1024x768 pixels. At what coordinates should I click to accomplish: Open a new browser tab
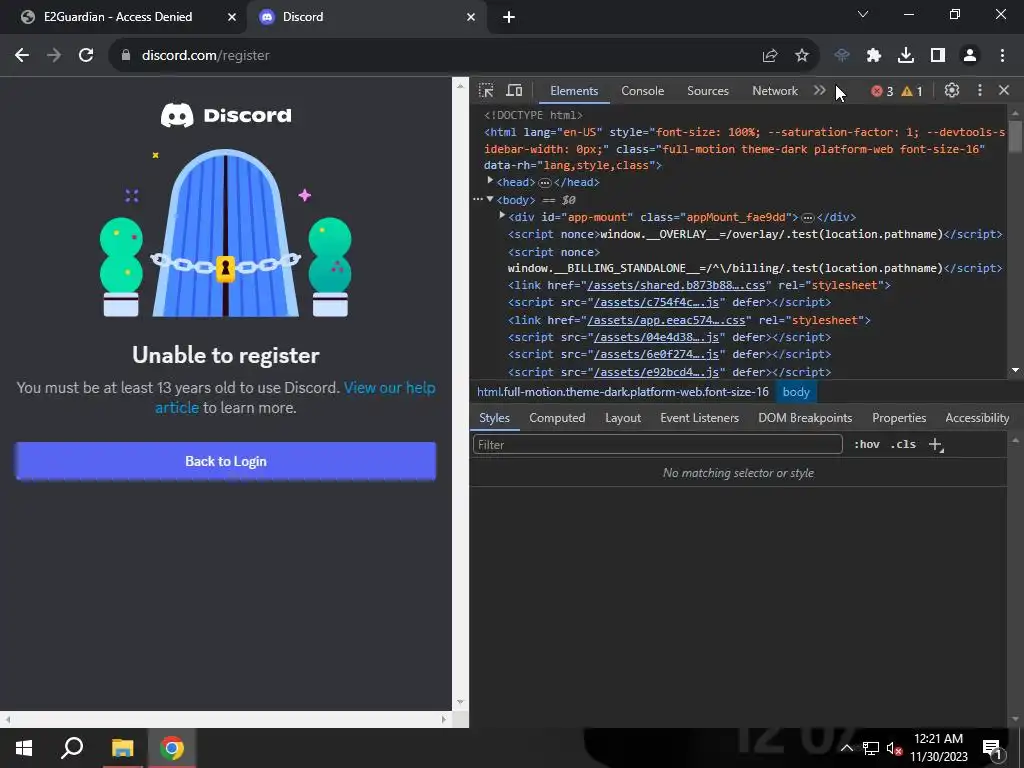(509, 17)
